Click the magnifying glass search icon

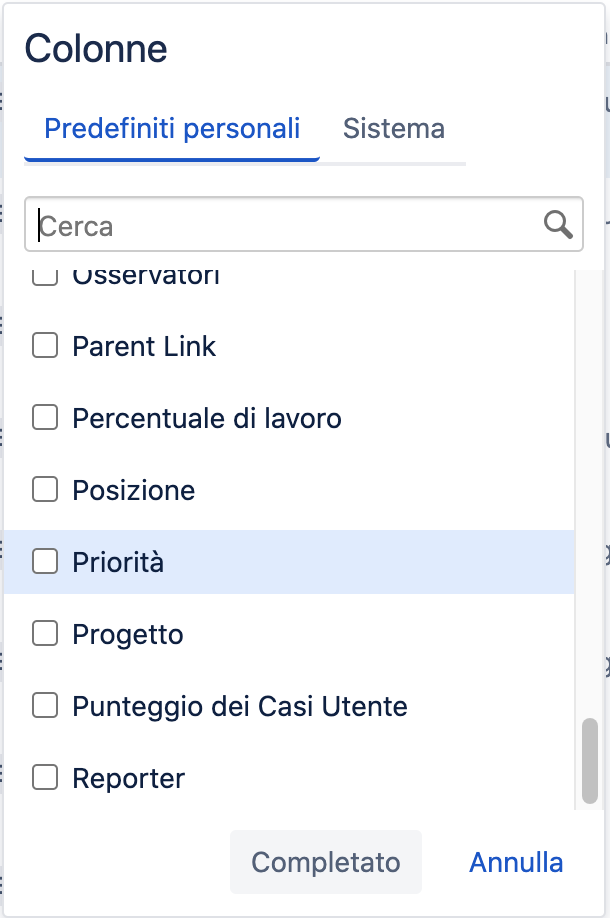tap(558, 225)
